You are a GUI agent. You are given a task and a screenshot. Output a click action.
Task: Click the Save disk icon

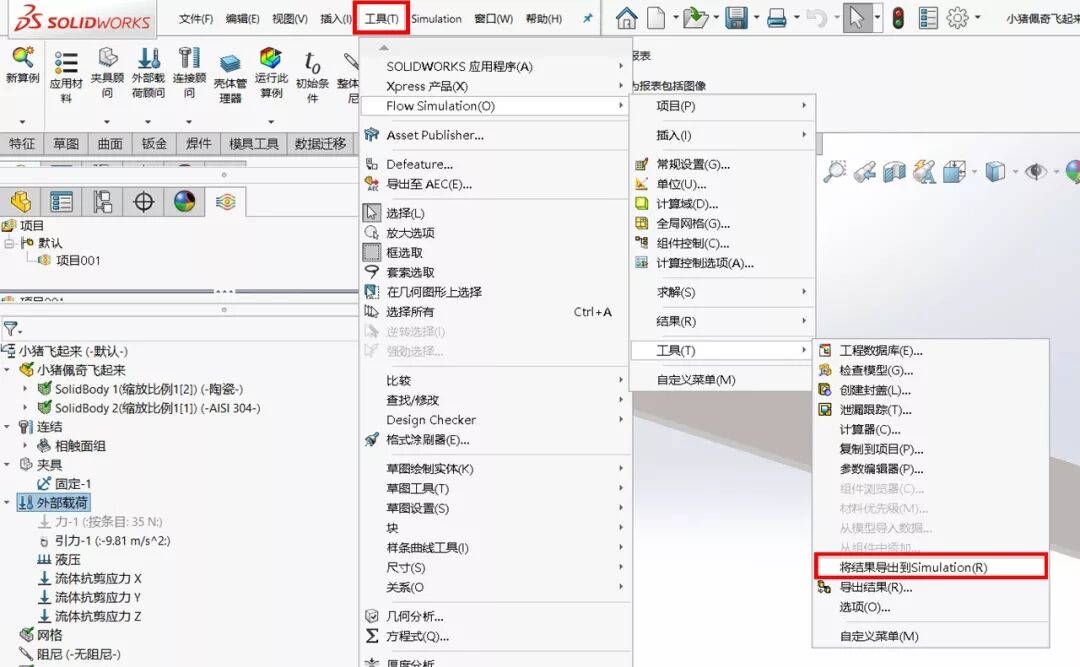(x=736, y=18)
